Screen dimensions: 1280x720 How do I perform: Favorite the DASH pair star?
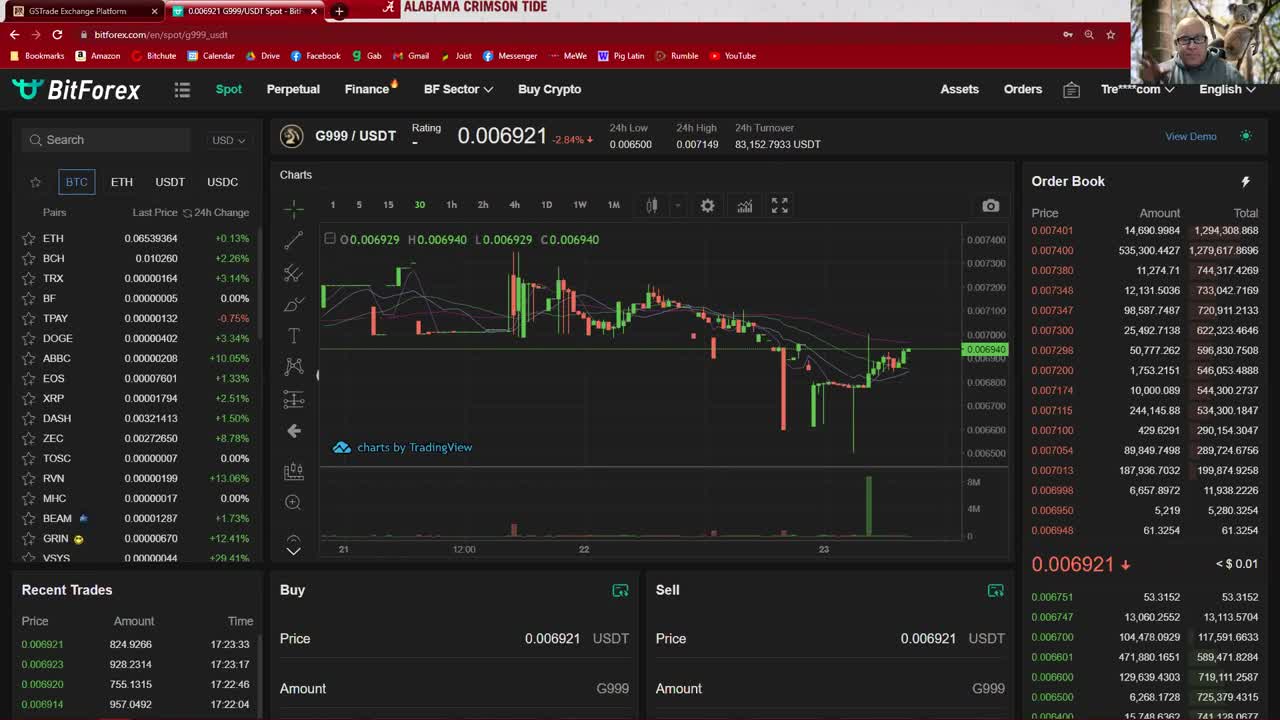click(x=28, y=418)
